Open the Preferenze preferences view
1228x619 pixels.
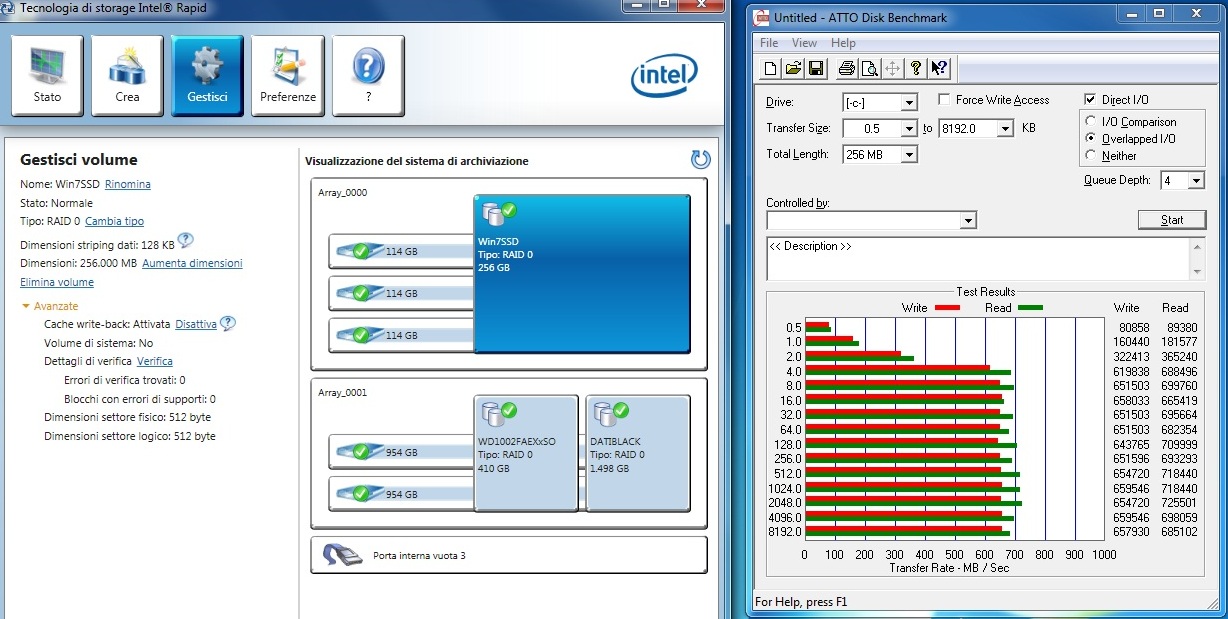(288, 76)
